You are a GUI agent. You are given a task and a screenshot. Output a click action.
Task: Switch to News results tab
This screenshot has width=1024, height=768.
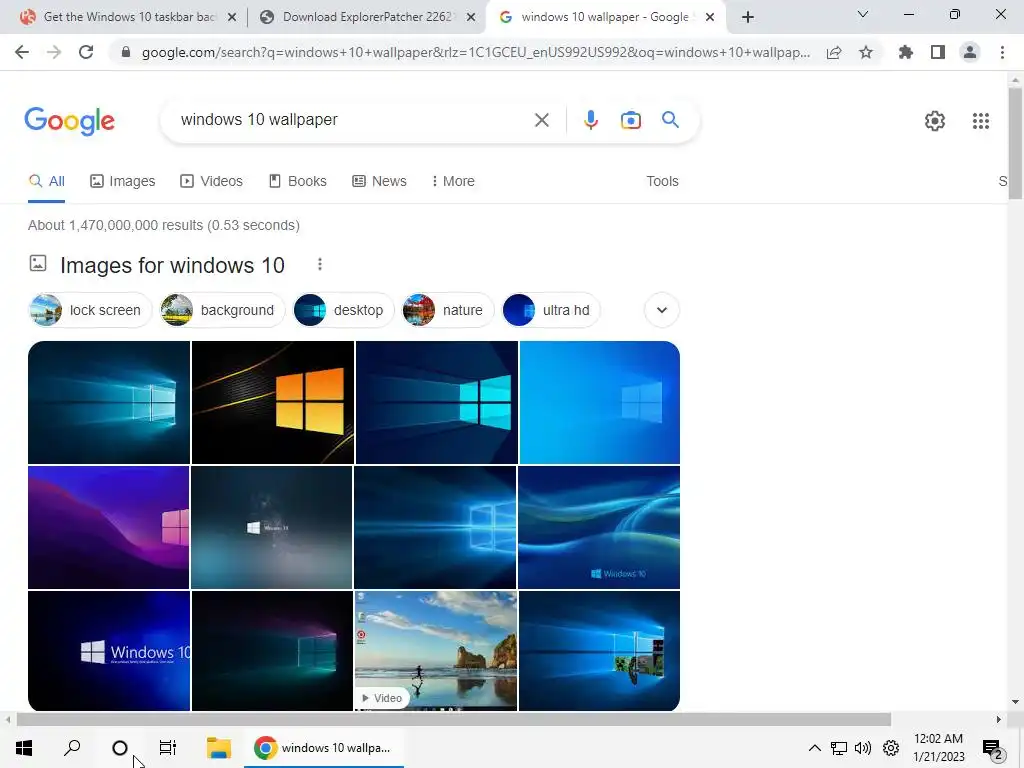click(379, 181)
